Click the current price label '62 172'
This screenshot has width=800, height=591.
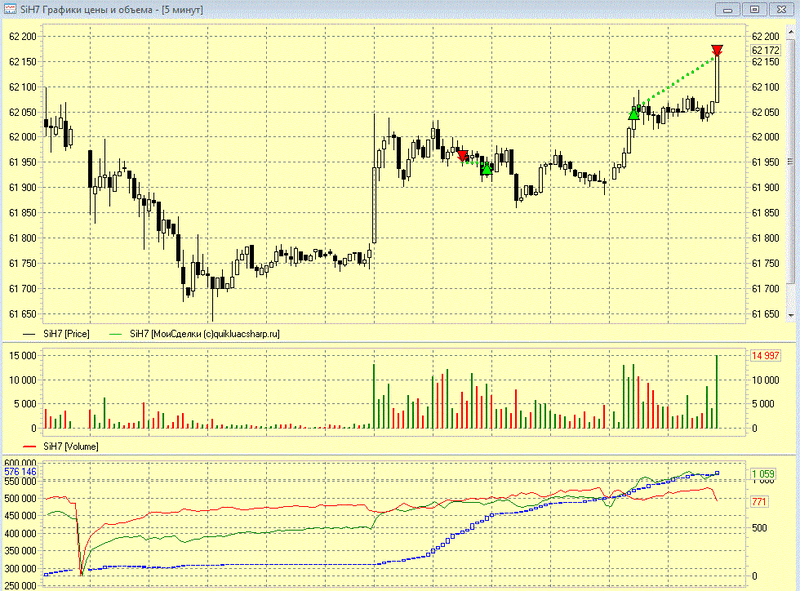(765, 50)
